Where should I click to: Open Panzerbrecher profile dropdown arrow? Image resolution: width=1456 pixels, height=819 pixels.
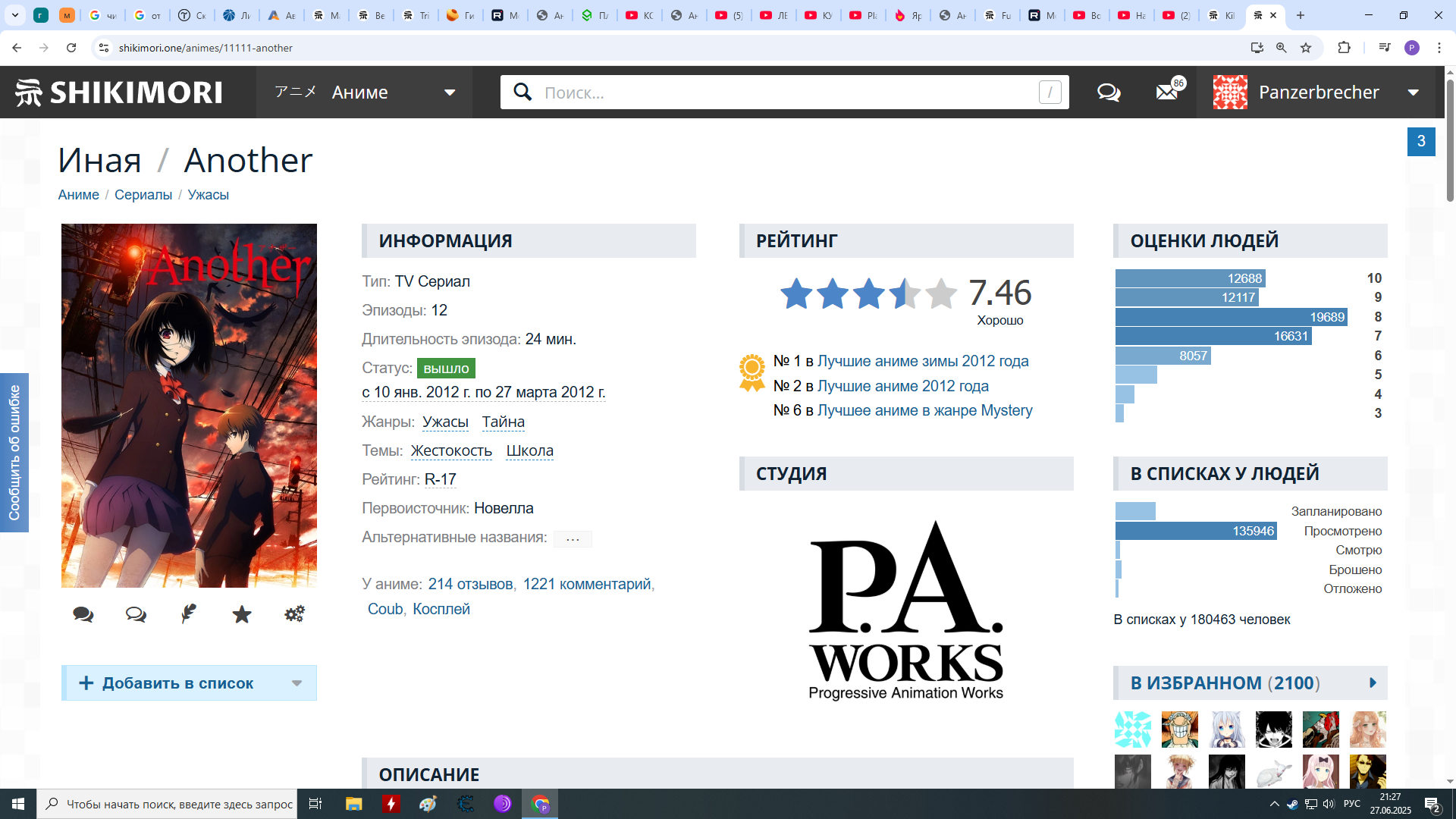(1414, 93)
